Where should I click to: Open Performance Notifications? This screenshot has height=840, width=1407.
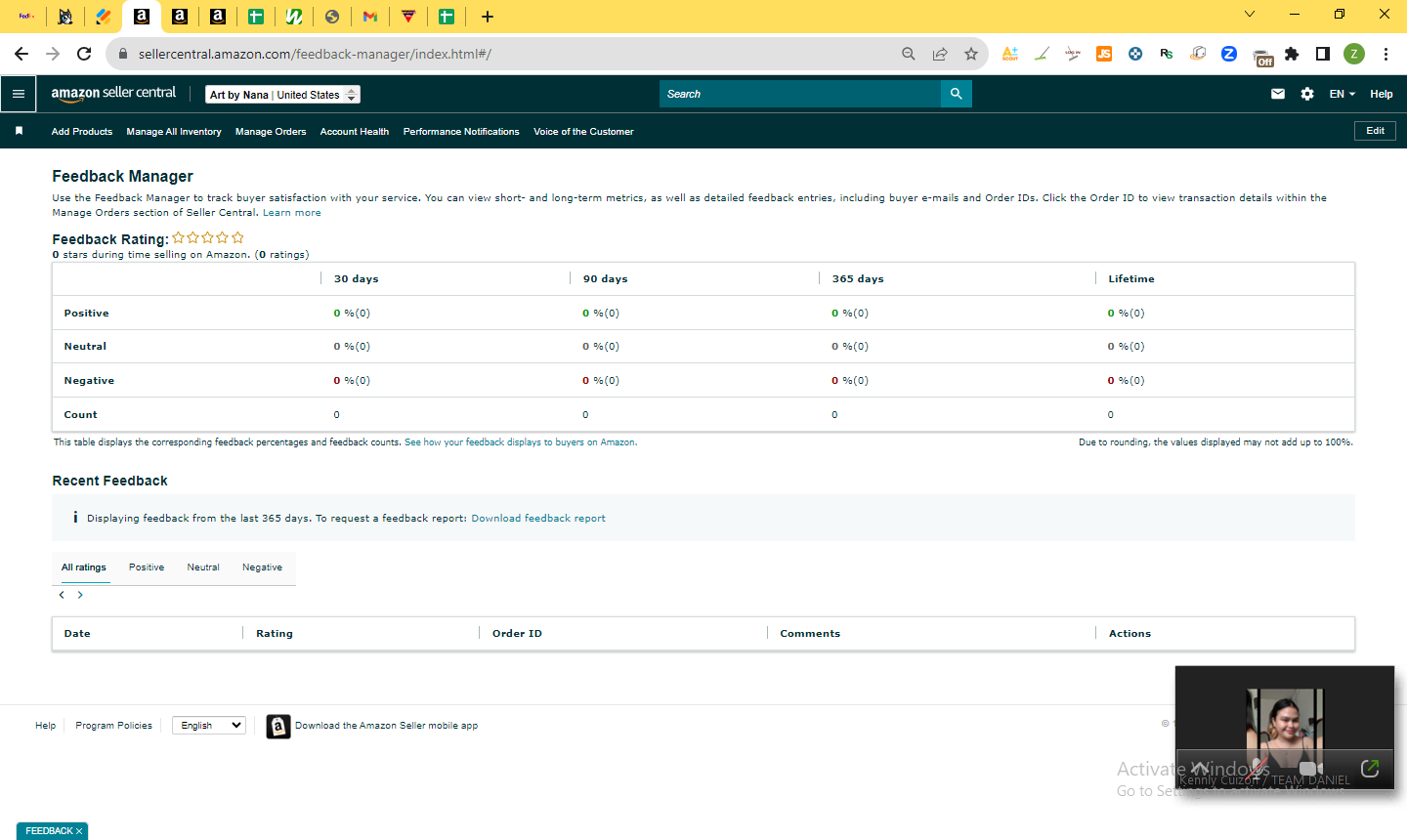(461, 131)
